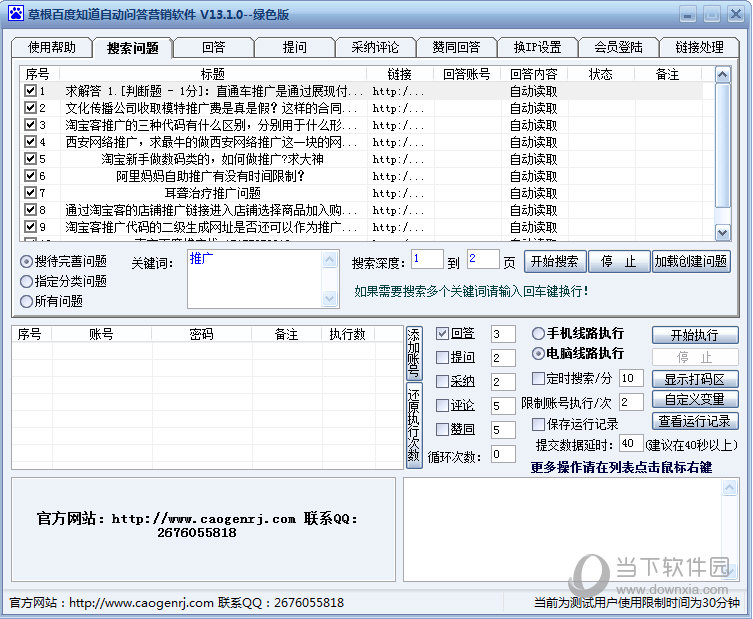Viewport: 753px width, 619px height.
Task: Open the 采纳评论 tab
Action: 375,47
